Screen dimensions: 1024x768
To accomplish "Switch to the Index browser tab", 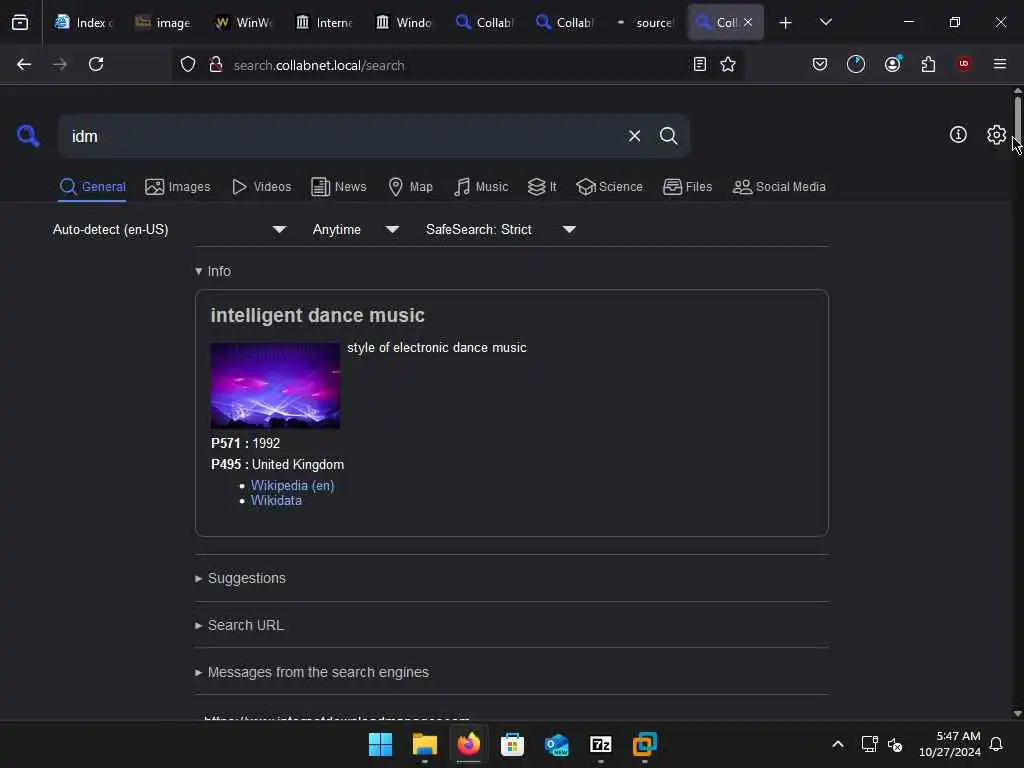I will [x=84, y=23].
